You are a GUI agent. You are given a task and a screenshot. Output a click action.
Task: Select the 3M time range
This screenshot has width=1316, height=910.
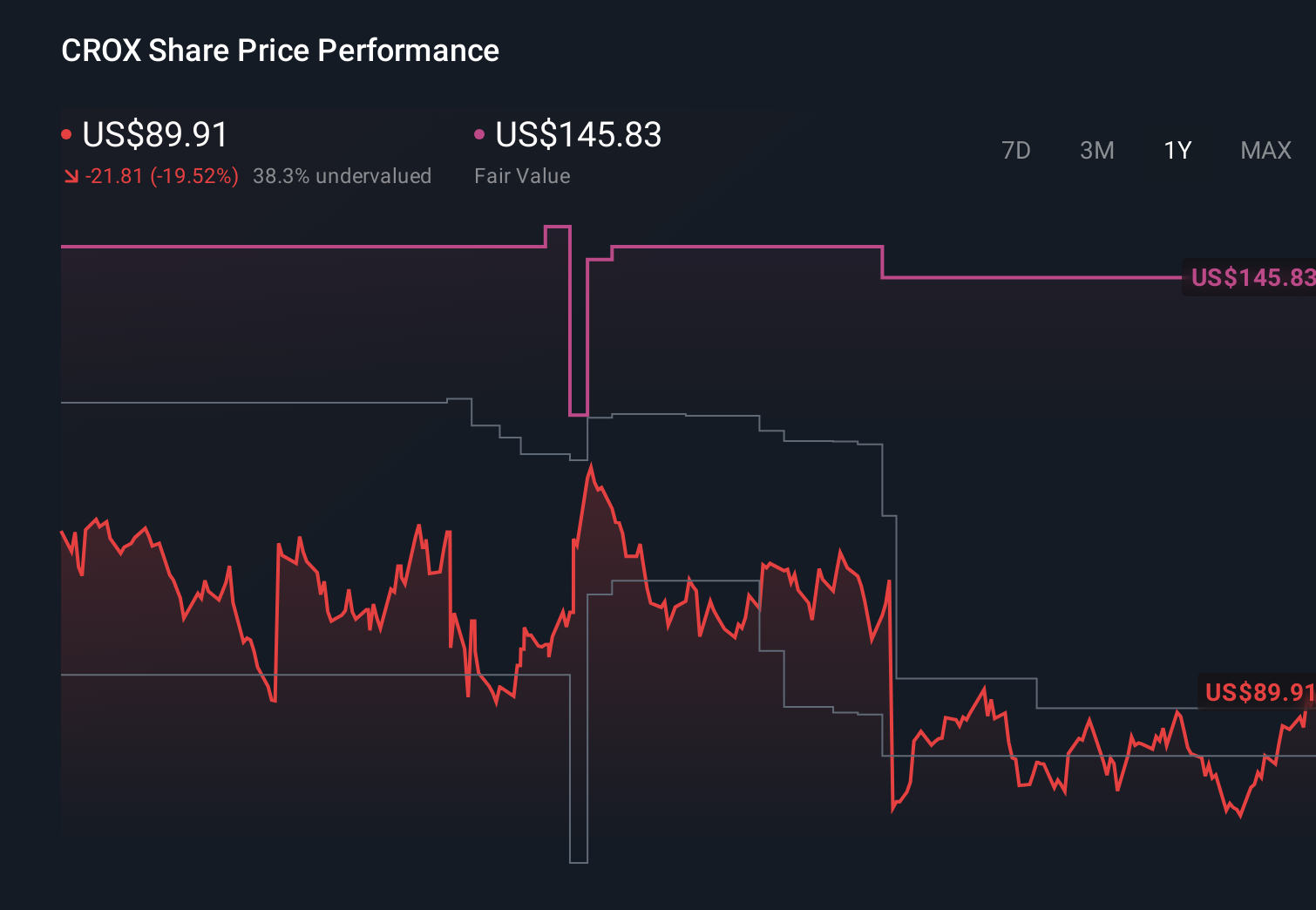[1096, 150]
